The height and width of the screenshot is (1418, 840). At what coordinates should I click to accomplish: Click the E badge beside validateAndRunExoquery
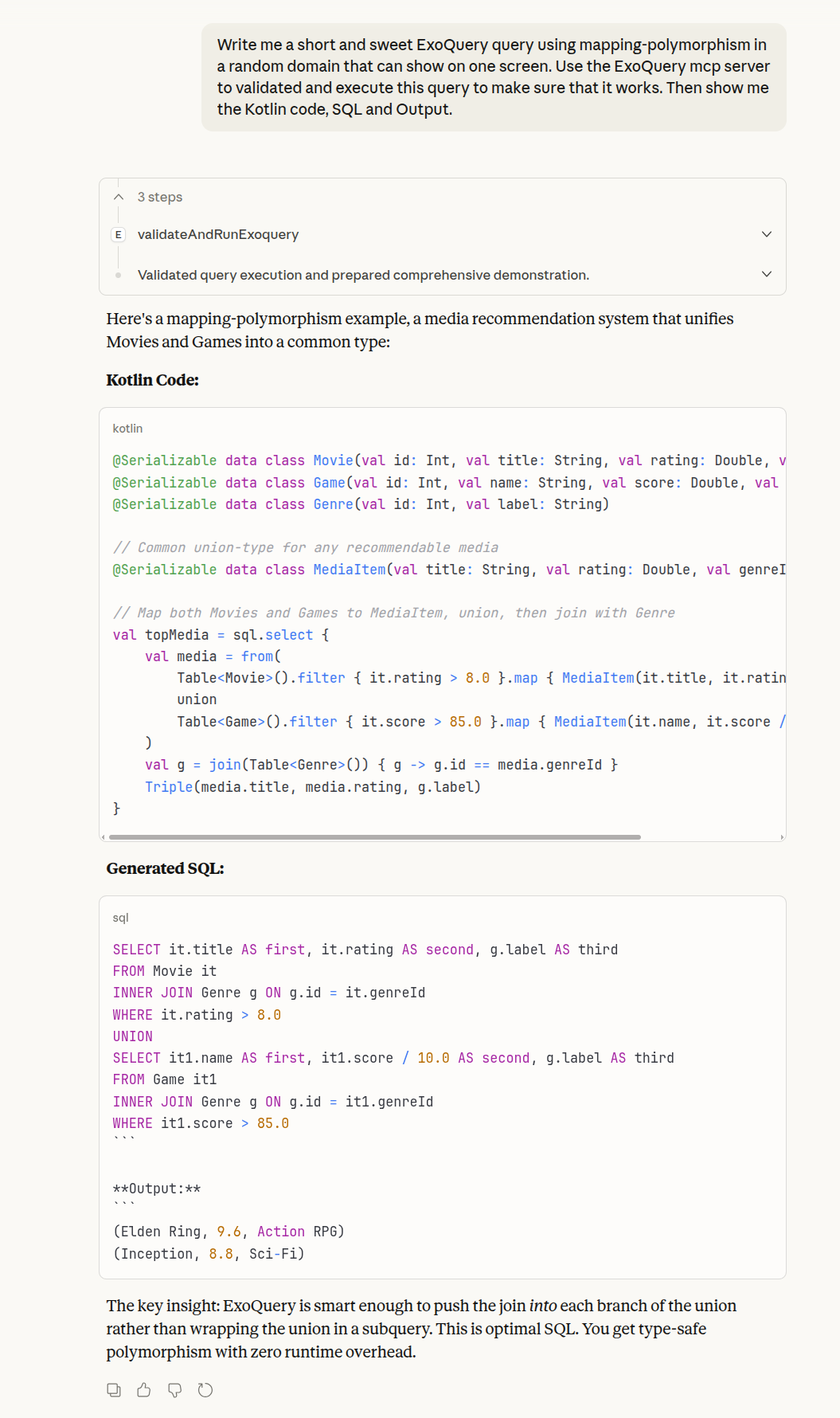[118, 234]
